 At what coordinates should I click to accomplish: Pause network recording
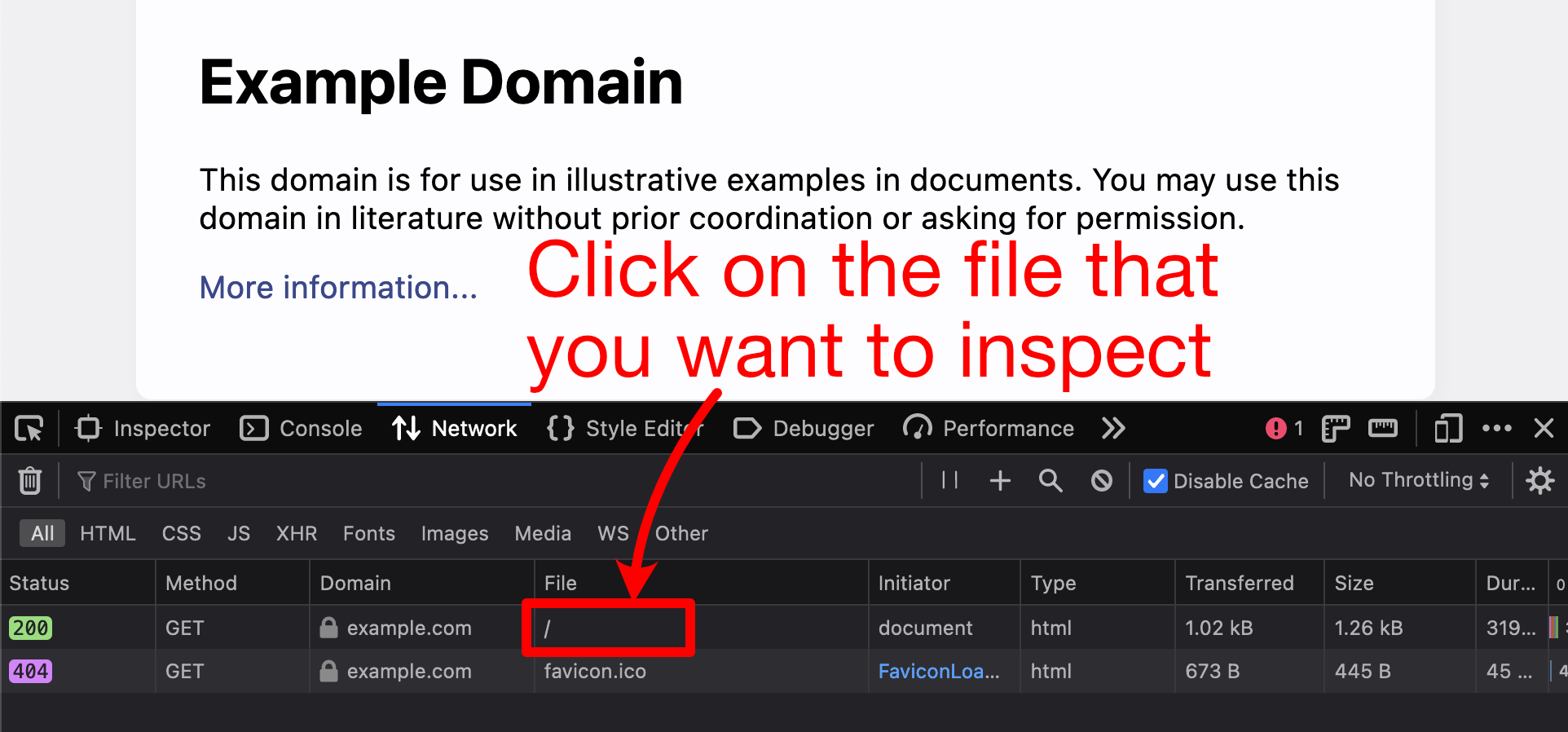tap(949, 481)
